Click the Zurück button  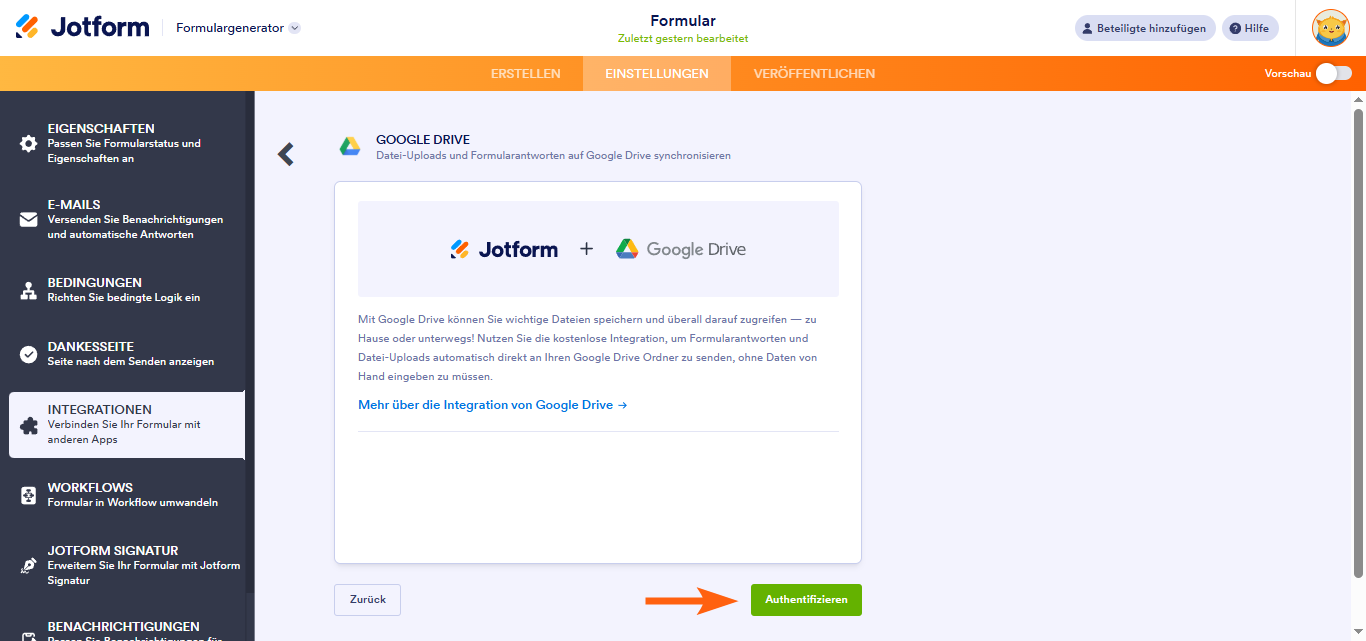pos(367,599)
